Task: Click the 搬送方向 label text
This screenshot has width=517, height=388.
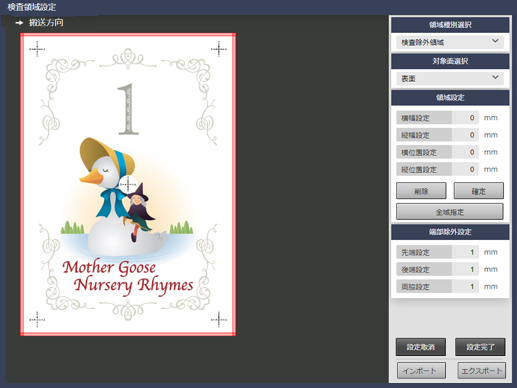Action: click(46, 22)
